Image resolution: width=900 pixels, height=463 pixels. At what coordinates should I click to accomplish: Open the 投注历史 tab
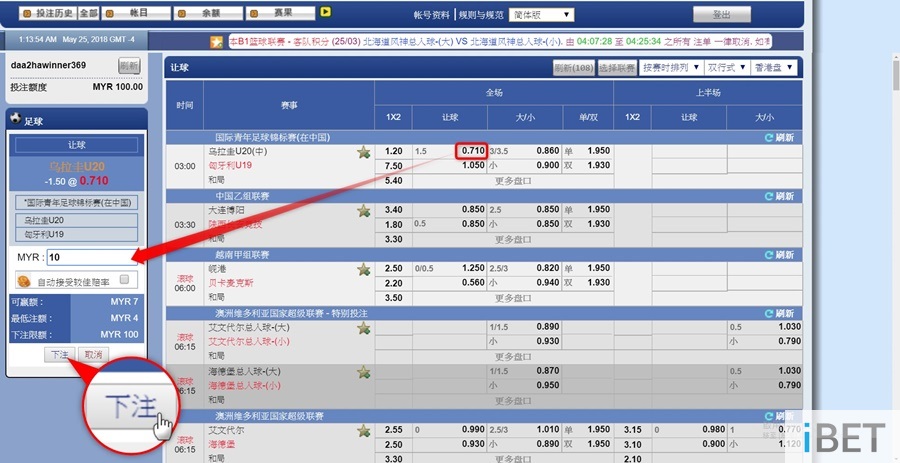pyautogui.click(x=48, y=13)
